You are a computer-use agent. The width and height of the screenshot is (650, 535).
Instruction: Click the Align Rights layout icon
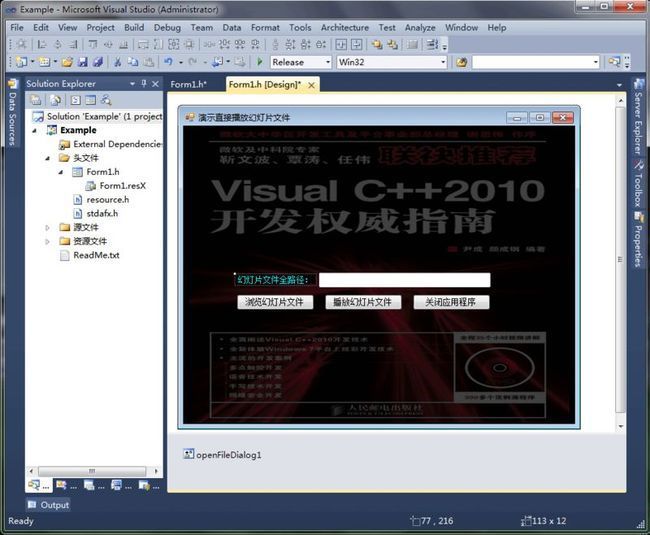tap(73, 44)
